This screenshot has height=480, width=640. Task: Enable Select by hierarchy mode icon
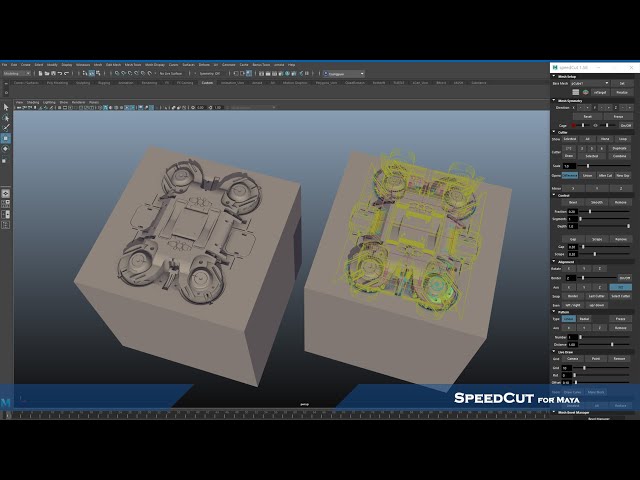point(85,73)
